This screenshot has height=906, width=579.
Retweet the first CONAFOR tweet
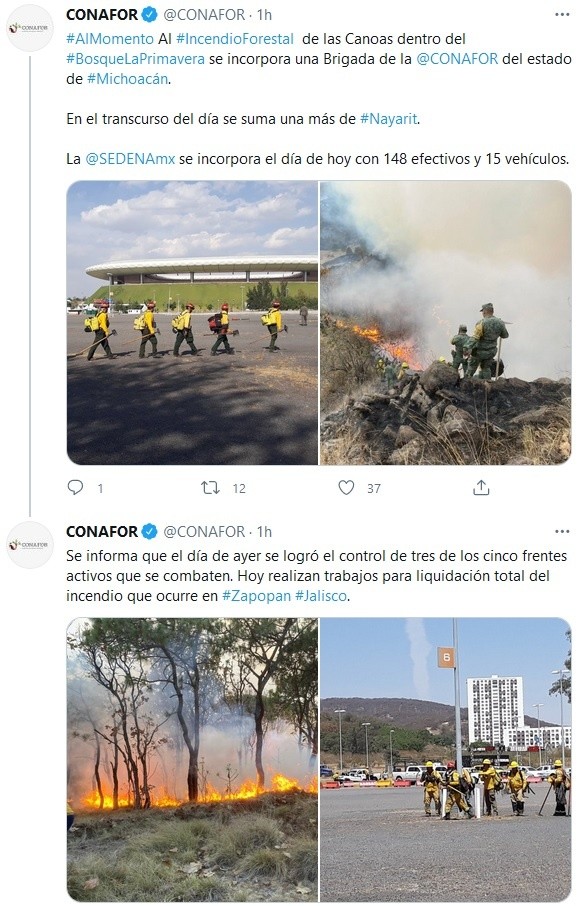[x=210, y=488]
